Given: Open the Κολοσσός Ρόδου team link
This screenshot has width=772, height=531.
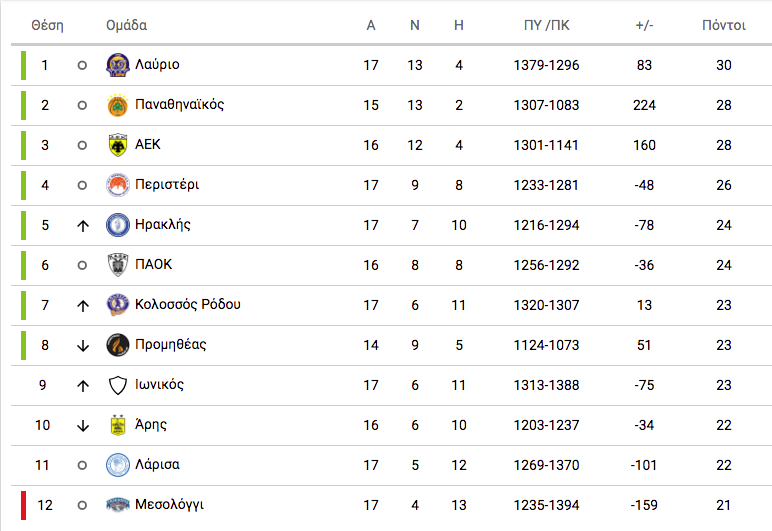Looking at the screenshot, I should click(x=188, y=305).
